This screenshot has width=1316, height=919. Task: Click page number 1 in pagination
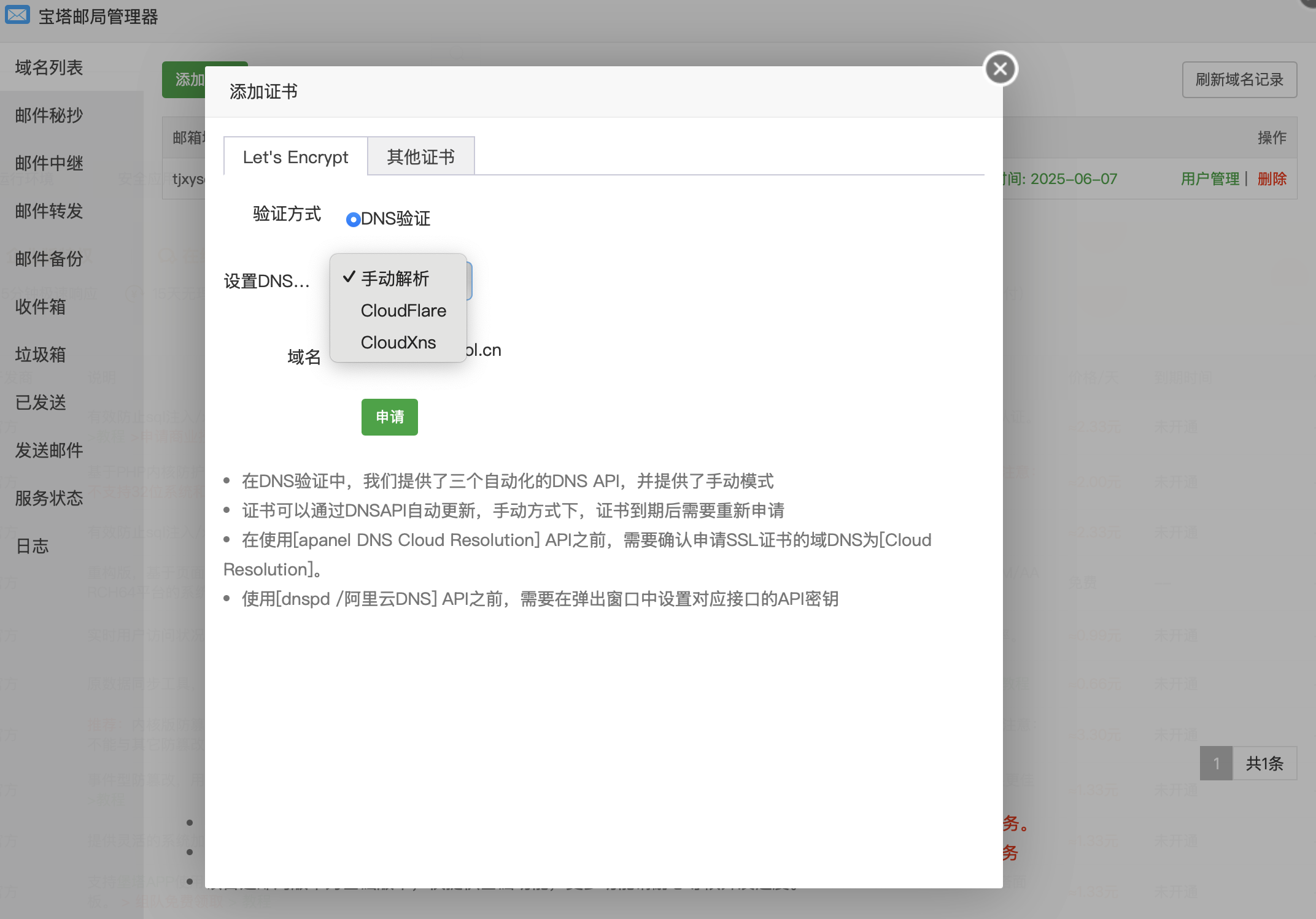(x=1216, y=763)
